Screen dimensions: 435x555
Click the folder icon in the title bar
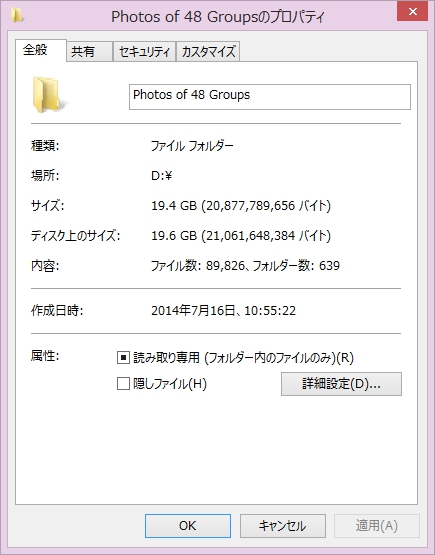click(16, 15)
